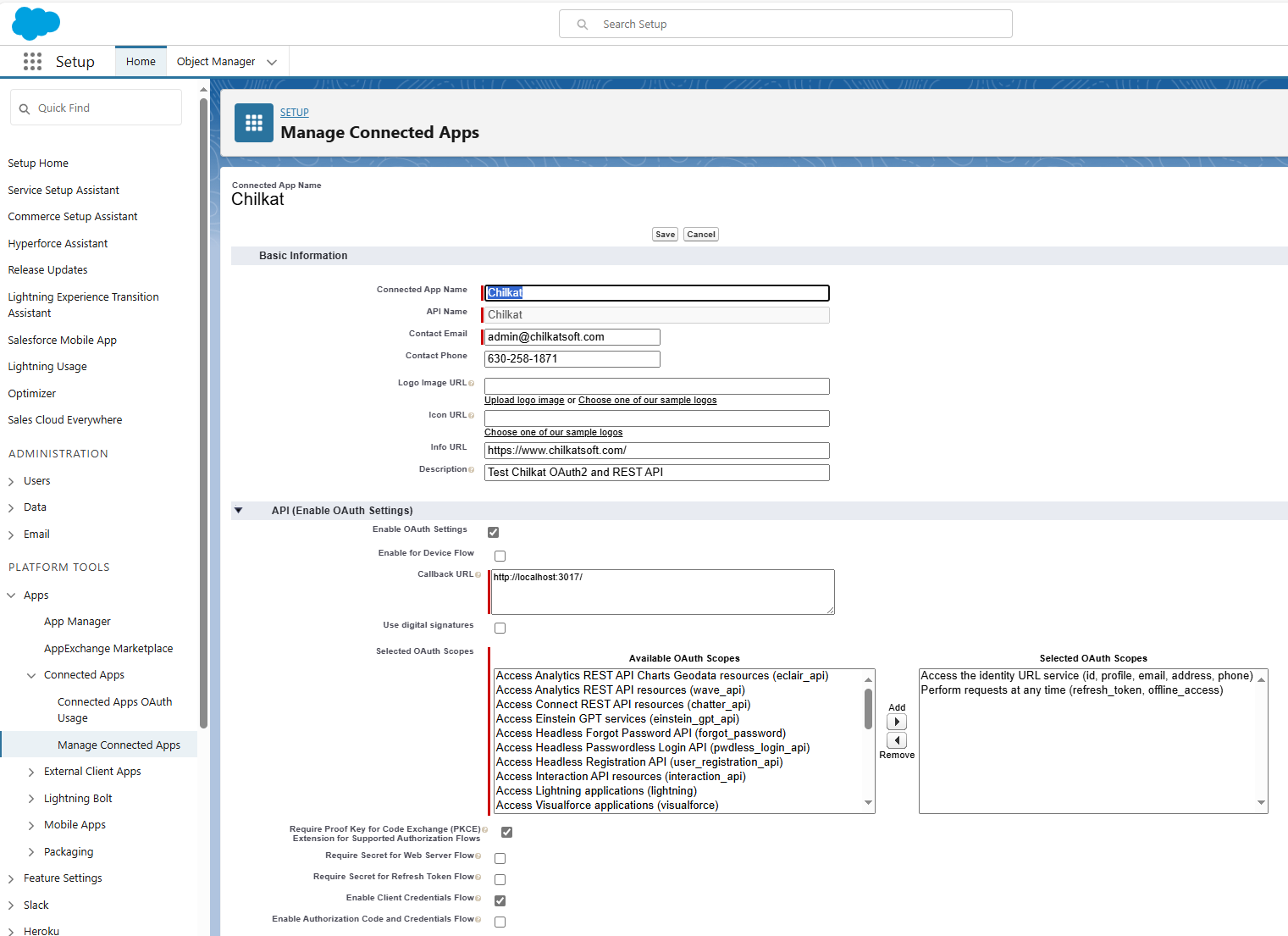The height and width of the screenshot is (936, 1288).
Task: Click the Available OAuth Scopes scrollbar
Action: (868, 710)
